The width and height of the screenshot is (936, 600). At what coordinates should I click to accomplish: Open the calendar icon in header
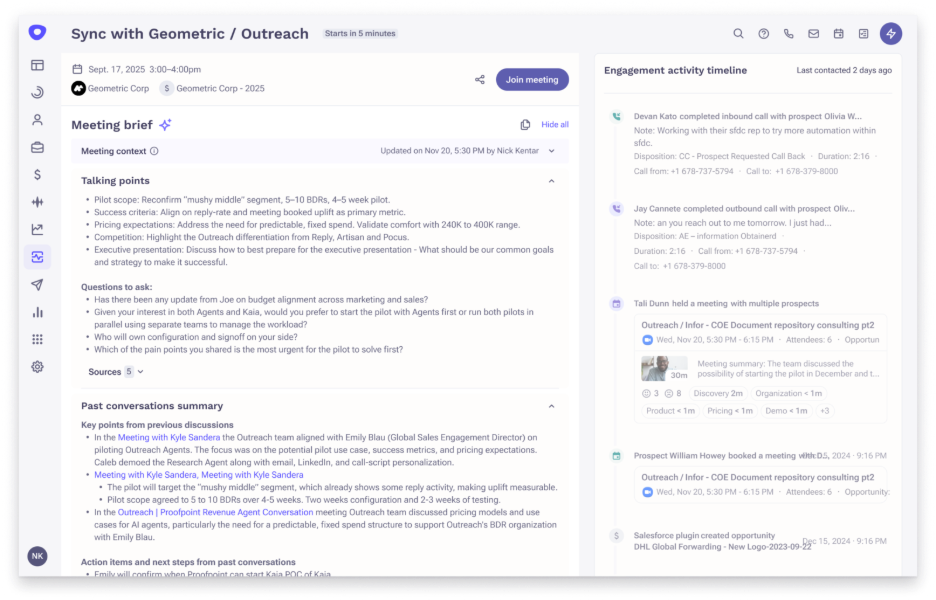pos(839,33)
